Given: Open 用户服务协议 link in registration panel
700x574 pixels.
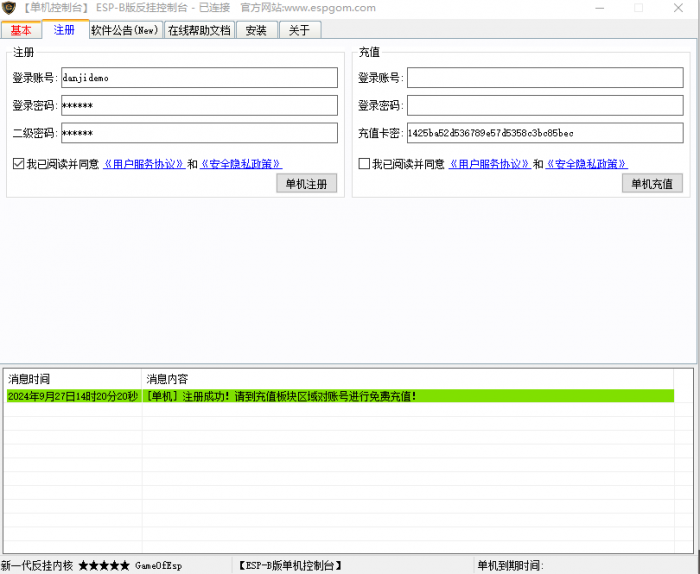Looking at the screenshot, I should [144, 164].
